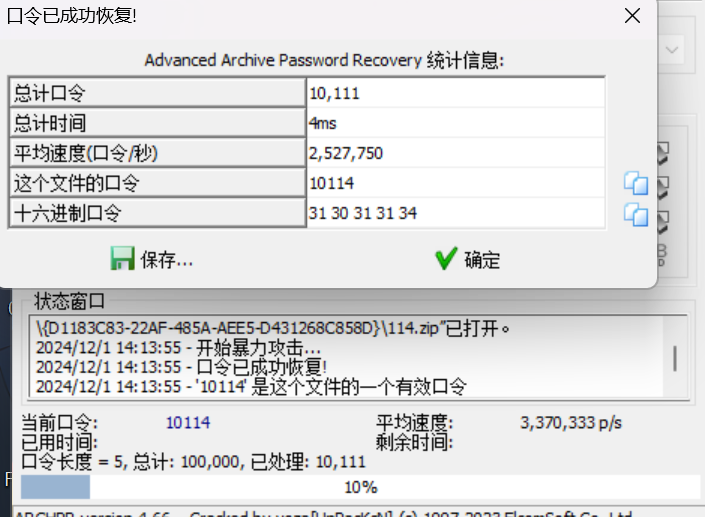
Task: Click the 这个文件的口令 row label
Action: tap(157, 183)
